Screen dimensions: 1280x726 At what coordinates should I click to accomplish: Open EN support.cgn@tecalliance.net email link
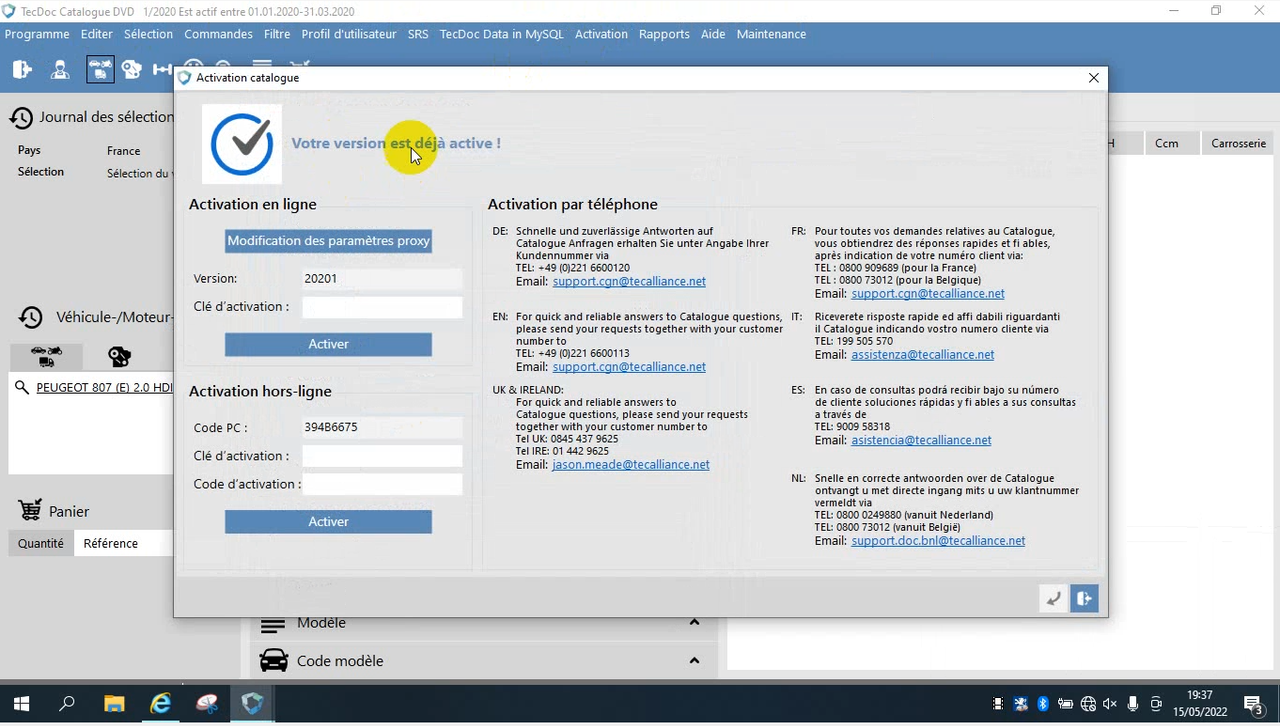[629, 367]
